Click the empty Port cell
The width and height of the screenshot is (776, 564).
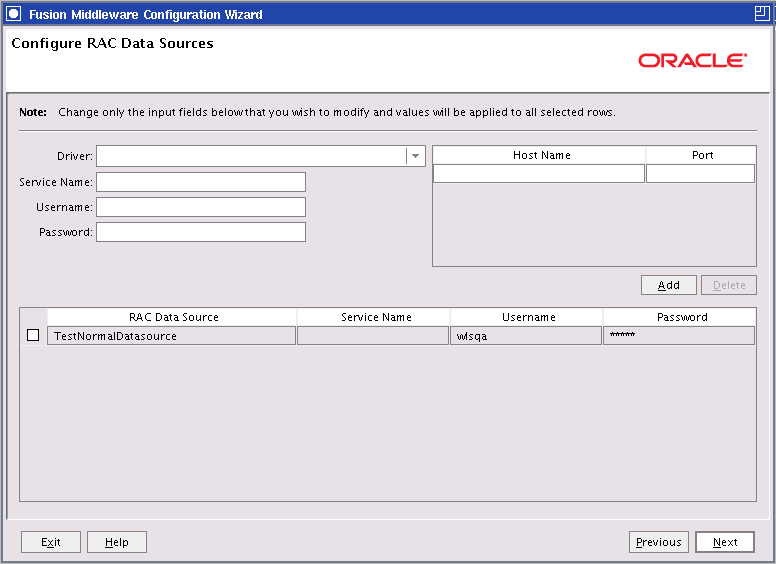coord(700,174)
